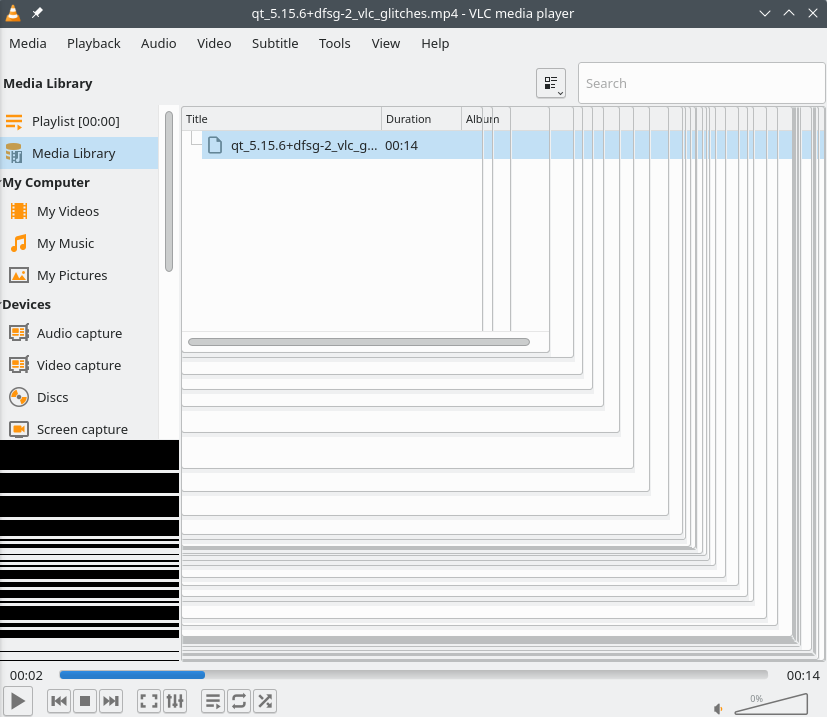Click the playlist horizontal scrollbar
Screen dimensions: 827x717
click(359, 342)
